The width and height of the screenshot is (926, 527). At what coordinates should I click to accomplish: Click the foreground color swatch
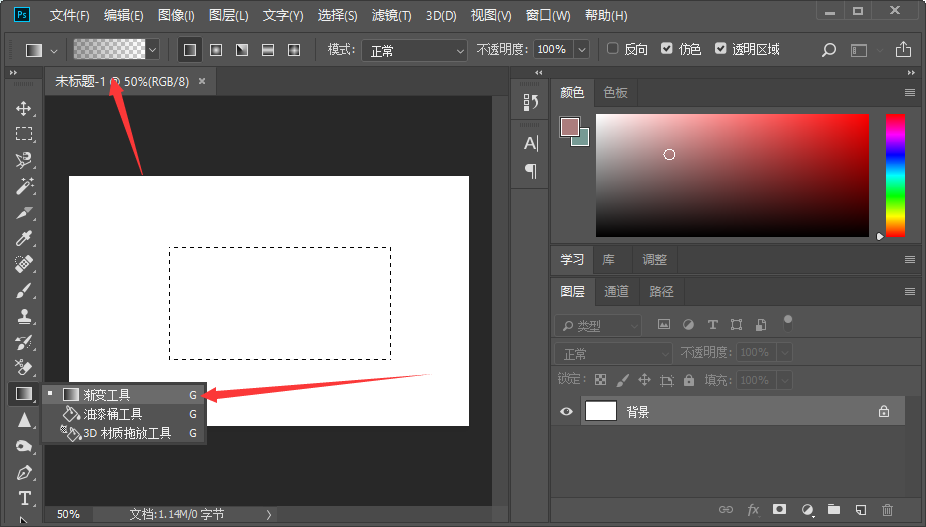[569, 127]
